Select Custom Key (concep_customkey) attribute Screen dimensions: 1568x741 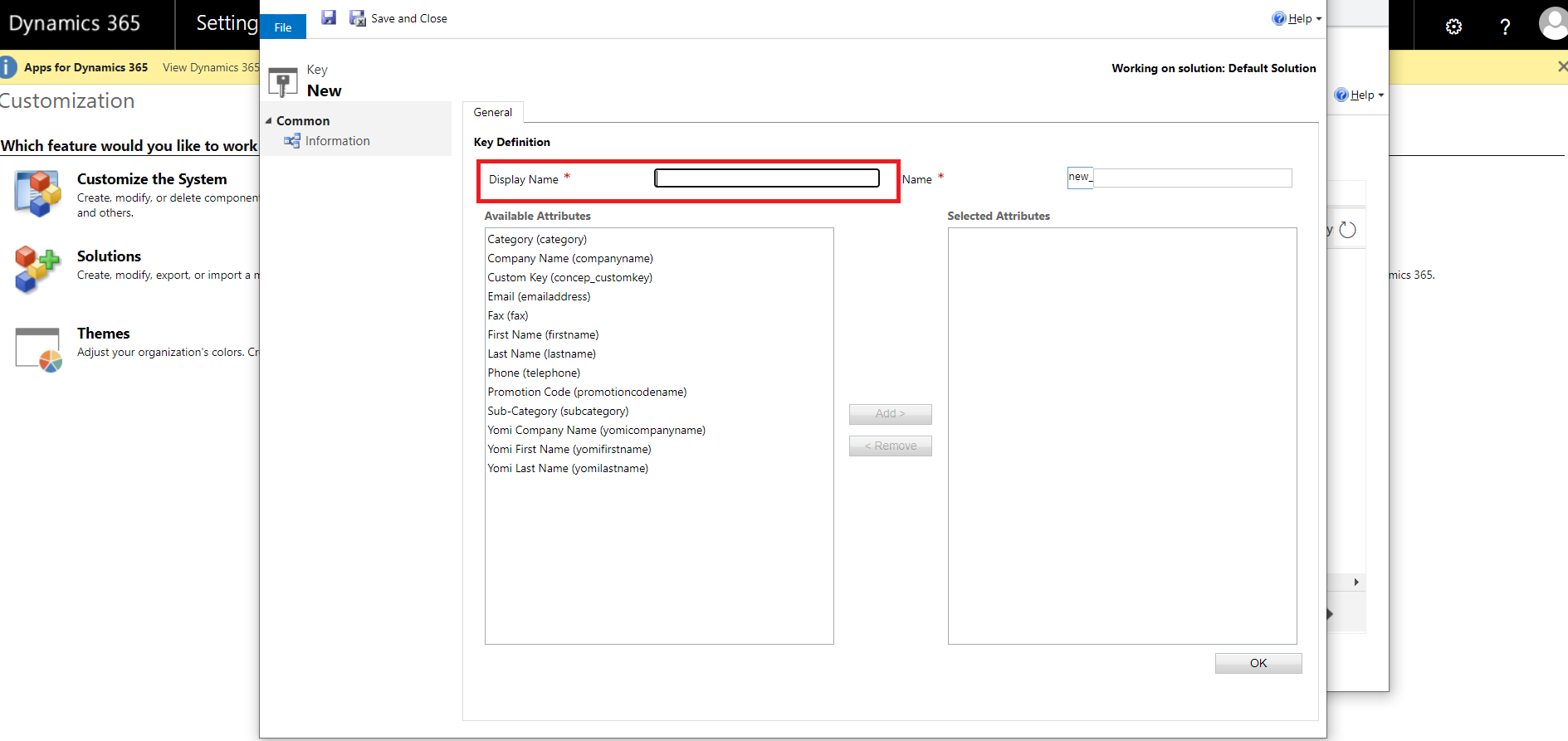(x=570, y=277)
